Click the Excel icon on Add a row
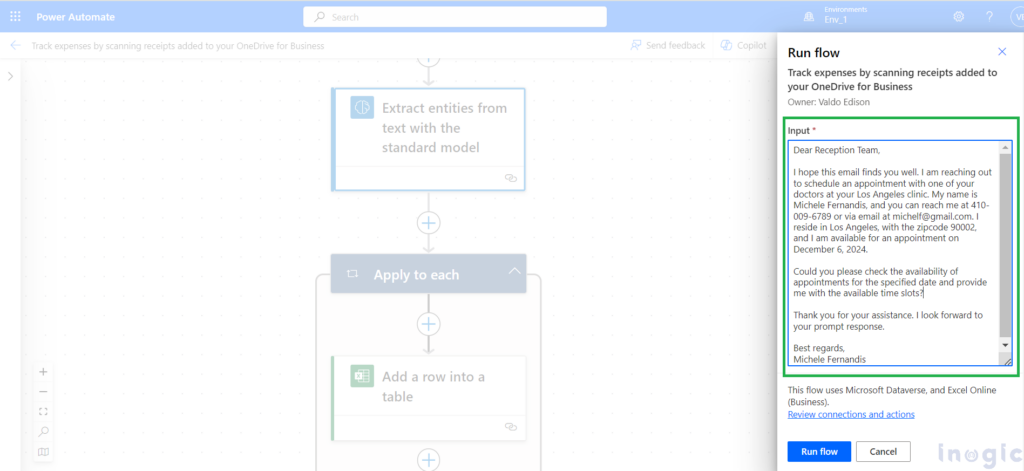 pyautogui.click(x=361, y=377)
